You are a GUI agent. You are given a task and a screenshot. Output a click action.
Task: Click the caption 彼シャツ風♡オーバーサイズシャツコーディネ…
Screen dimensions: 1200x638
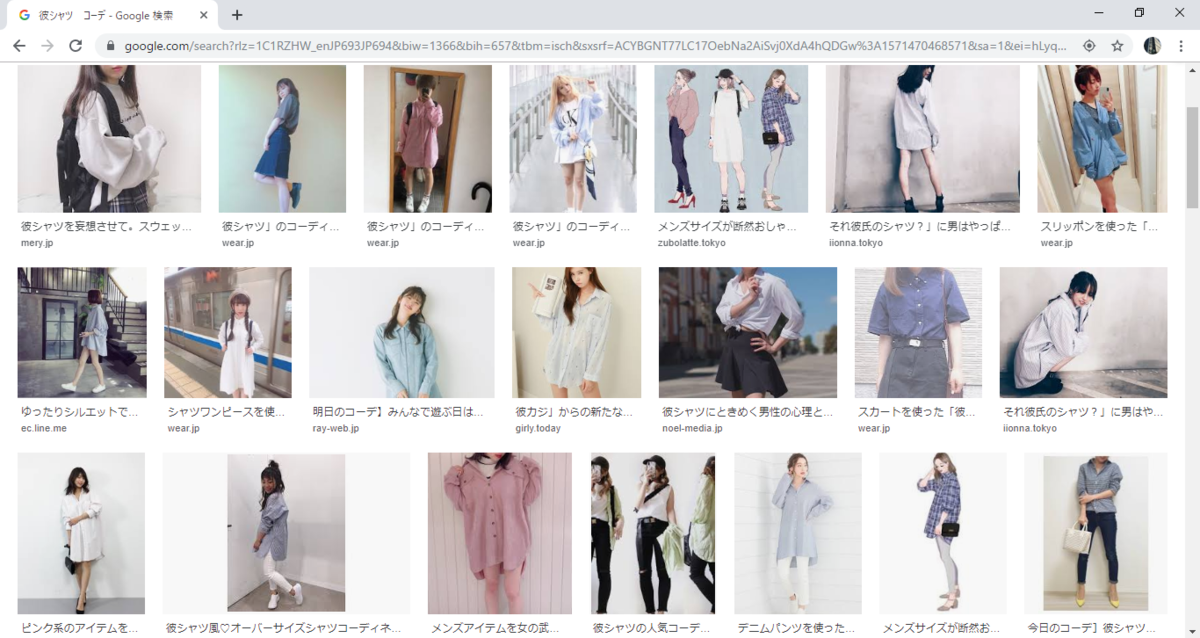pyautogui.click(x=283, y=629)
